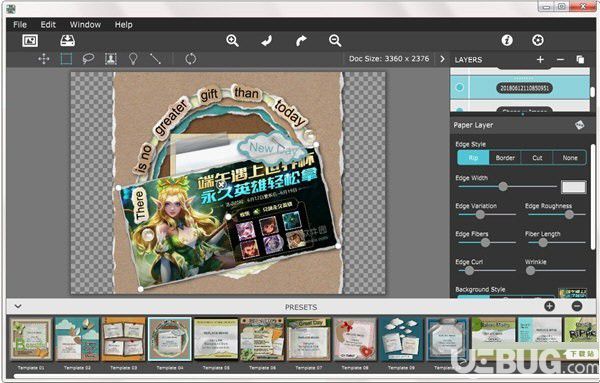Apply preset Template 03
Viewport: 600px width, 383px height.
[123, 339]
